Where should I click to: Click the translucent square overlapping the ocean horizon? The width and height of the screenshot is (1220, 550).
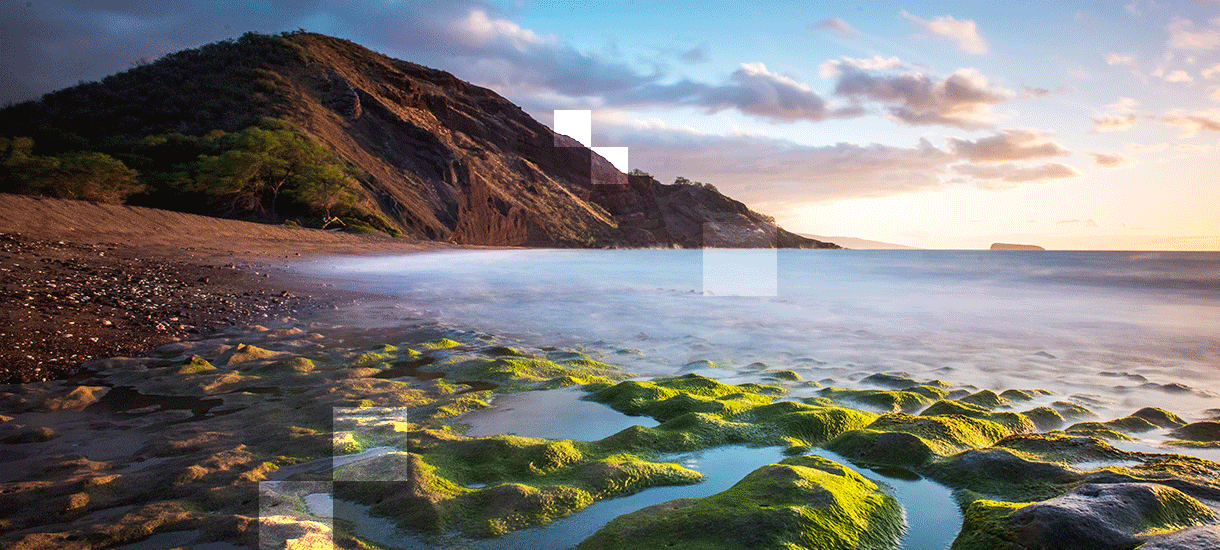pyautogui.click(x=739, y=259)
